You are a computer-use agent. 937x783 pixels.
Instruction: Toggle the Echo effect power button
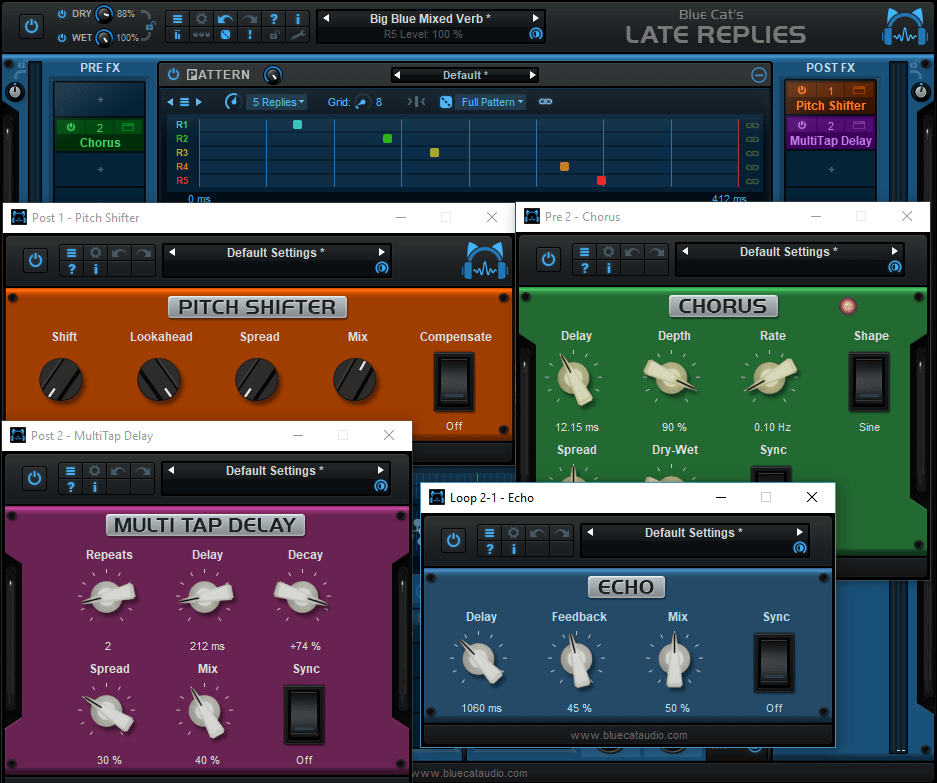[454, 540]
